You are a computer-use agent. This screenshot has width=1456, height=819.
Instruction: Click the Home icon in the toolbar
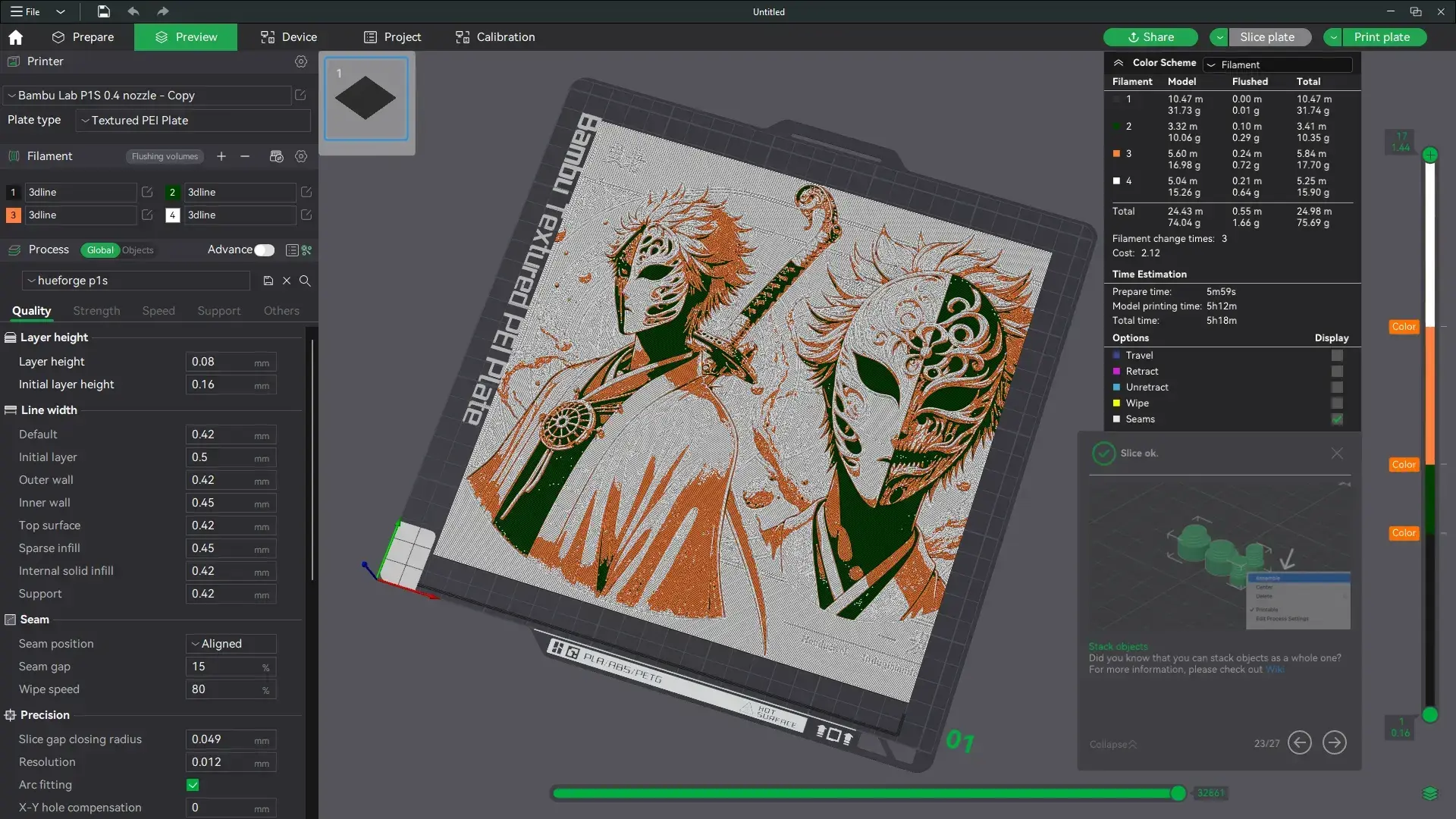coord(15,37)
